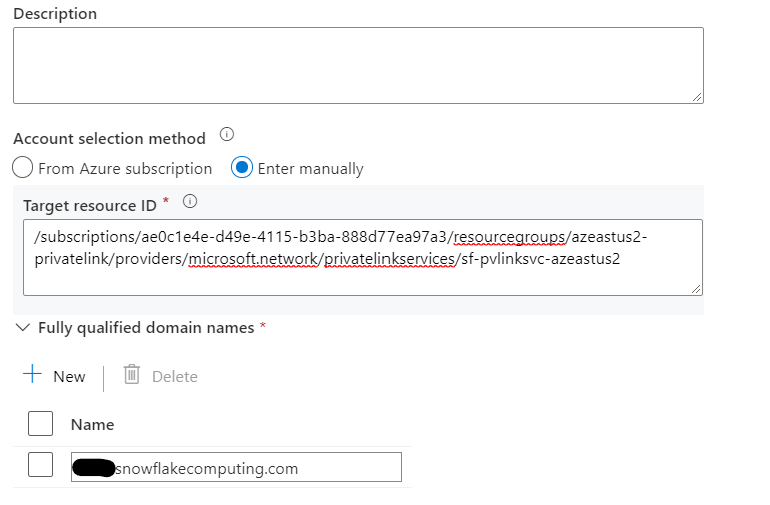Image resolution: width=770 pixels, height=505 pixels.
Task: Add a New domain name entry
Action: [x=55, y=376]
